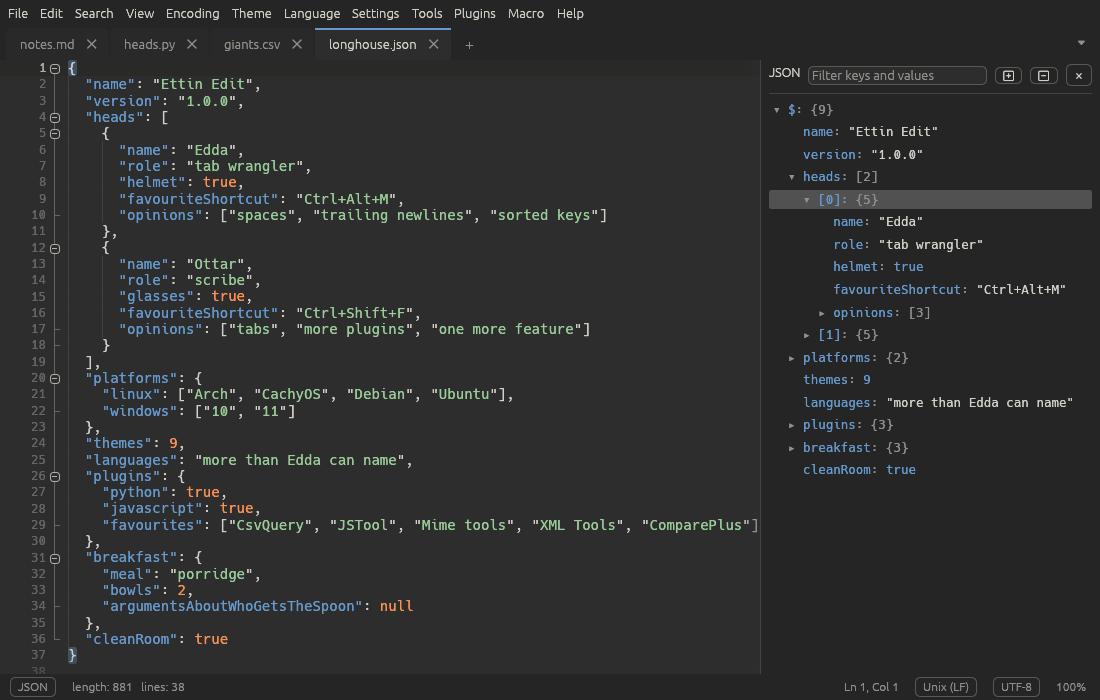Select the themes: 9 tree row

coord(930,379)
